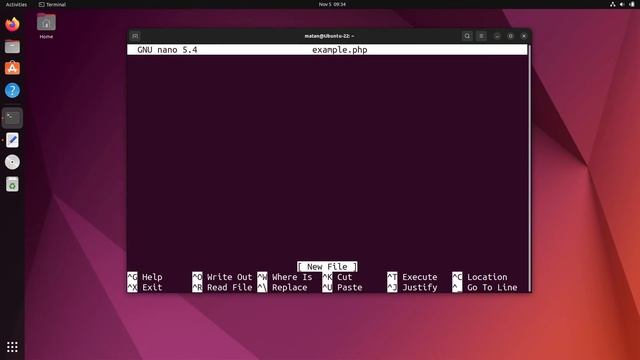Click the ^U Paste shortcut
Image resolution: width=640 pixels, height=360 pixels.
342,287
